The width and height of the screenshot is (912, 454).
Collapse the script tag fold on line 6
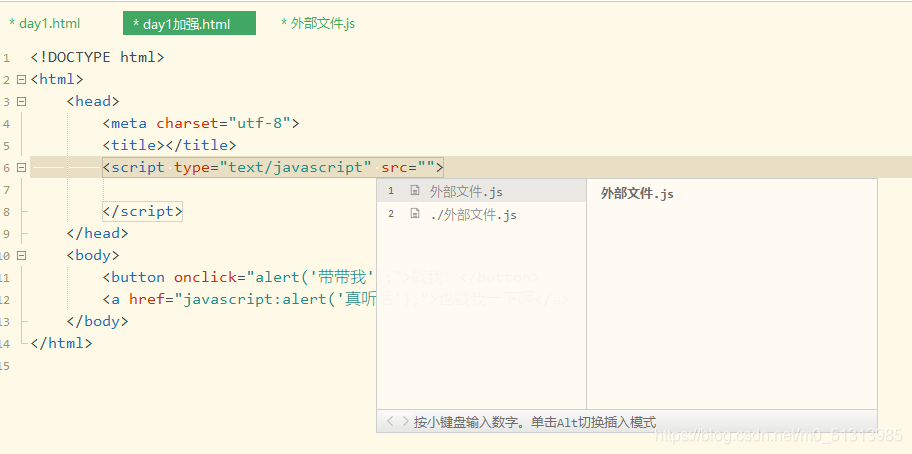coord(22,168)
